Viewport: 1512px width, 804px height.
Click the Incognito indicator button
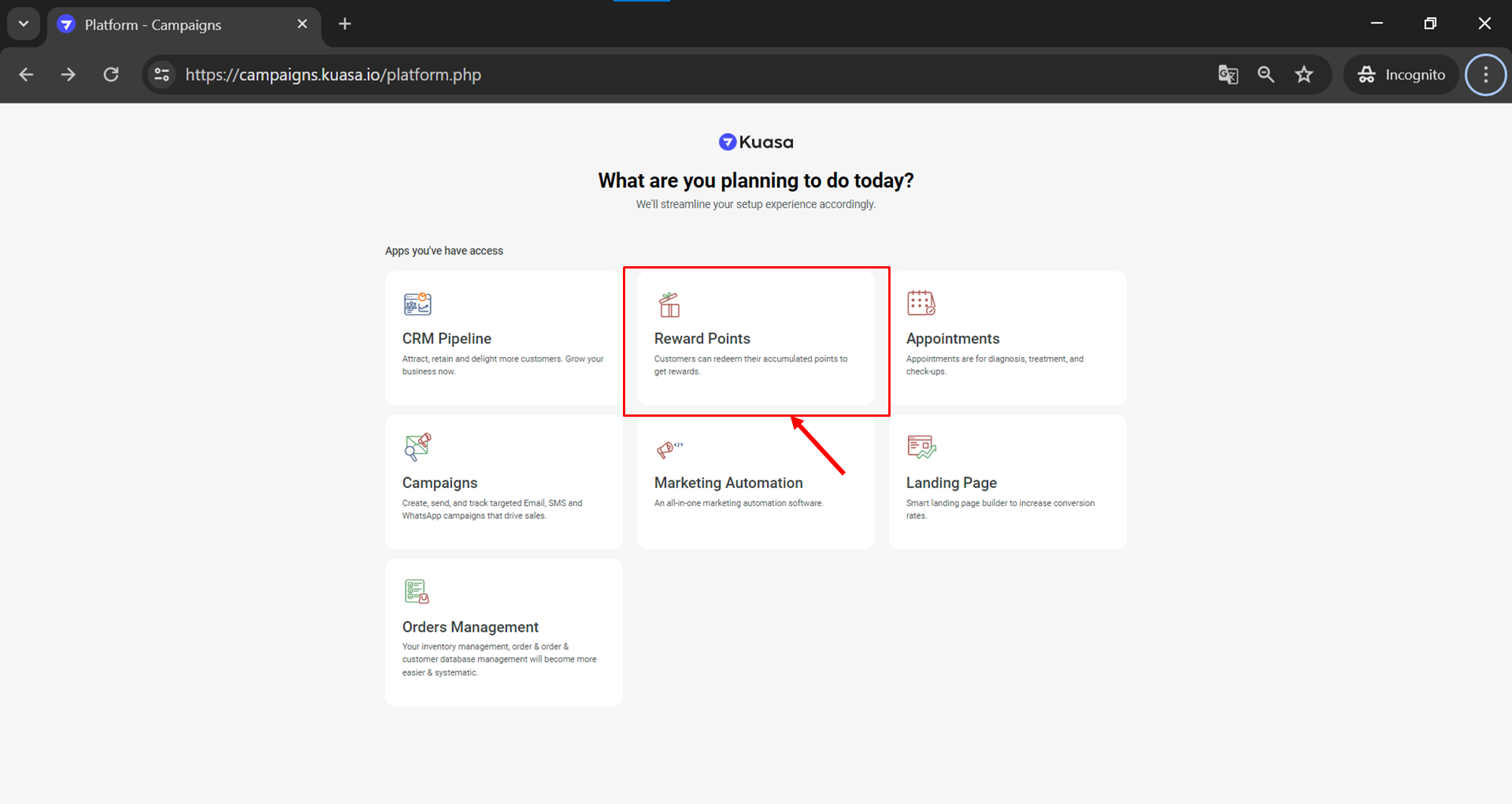tap(1401, 75)
